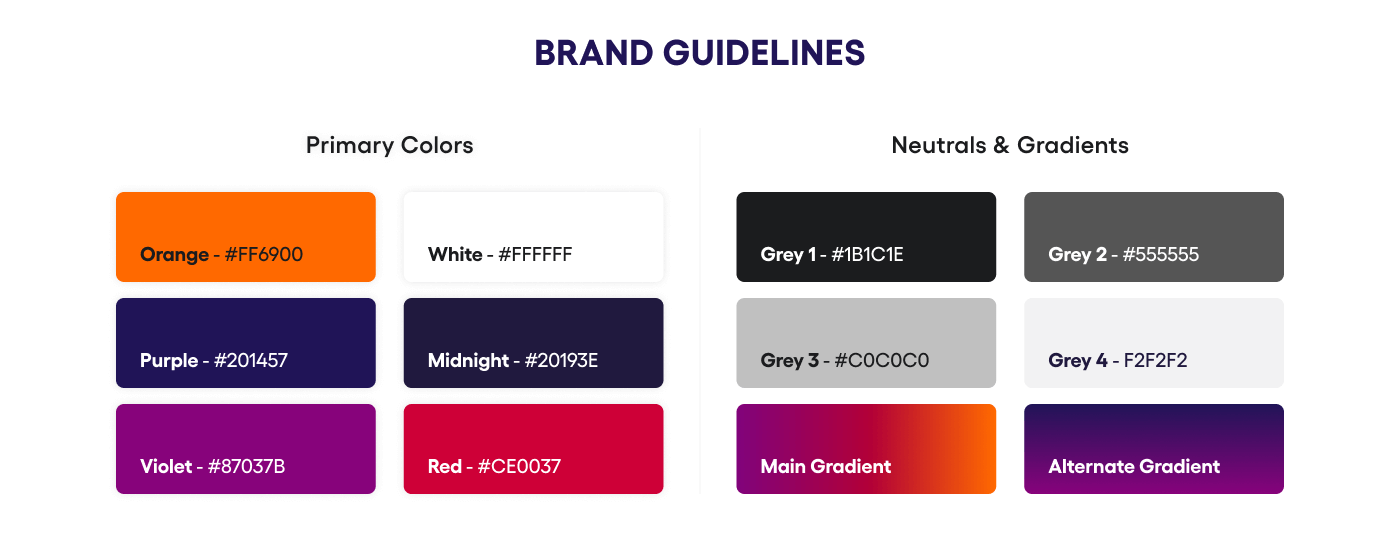
Task: Click the #CE0037 hex code text
Action: pyautogui.click(x=519, y=467)
